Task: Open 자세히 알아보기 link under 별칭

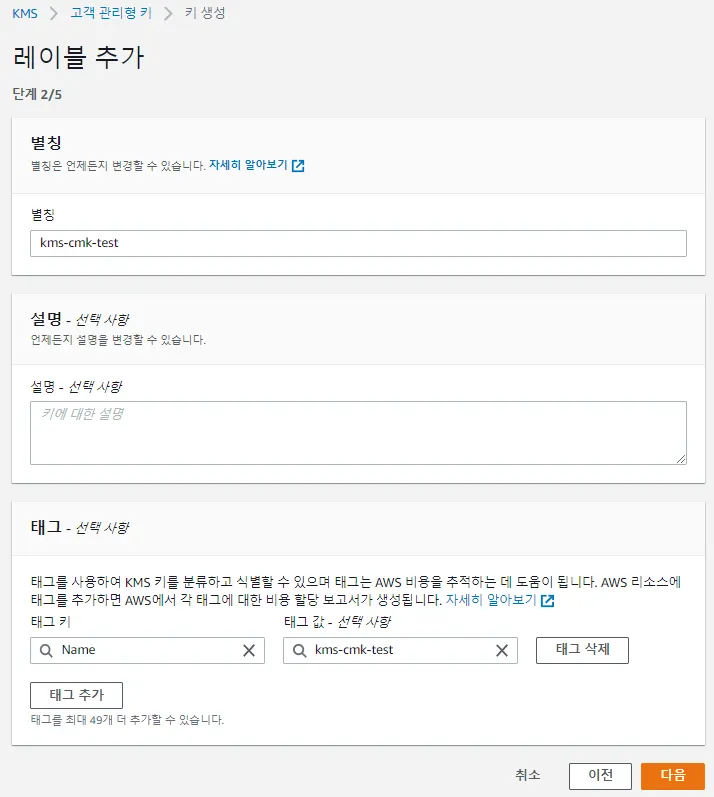Action: 248,166
